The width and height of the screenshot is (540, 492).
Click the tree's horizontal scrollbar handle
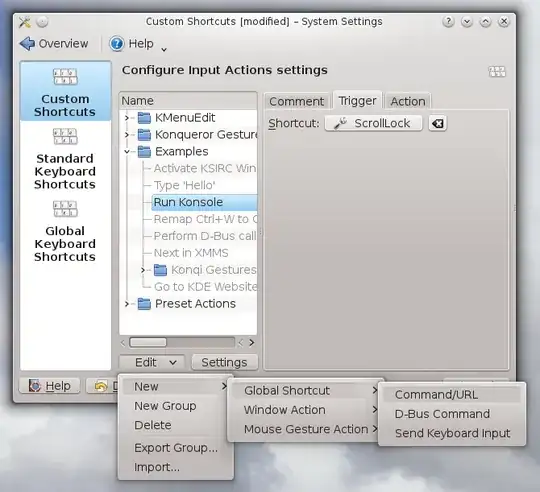[148, 343]
